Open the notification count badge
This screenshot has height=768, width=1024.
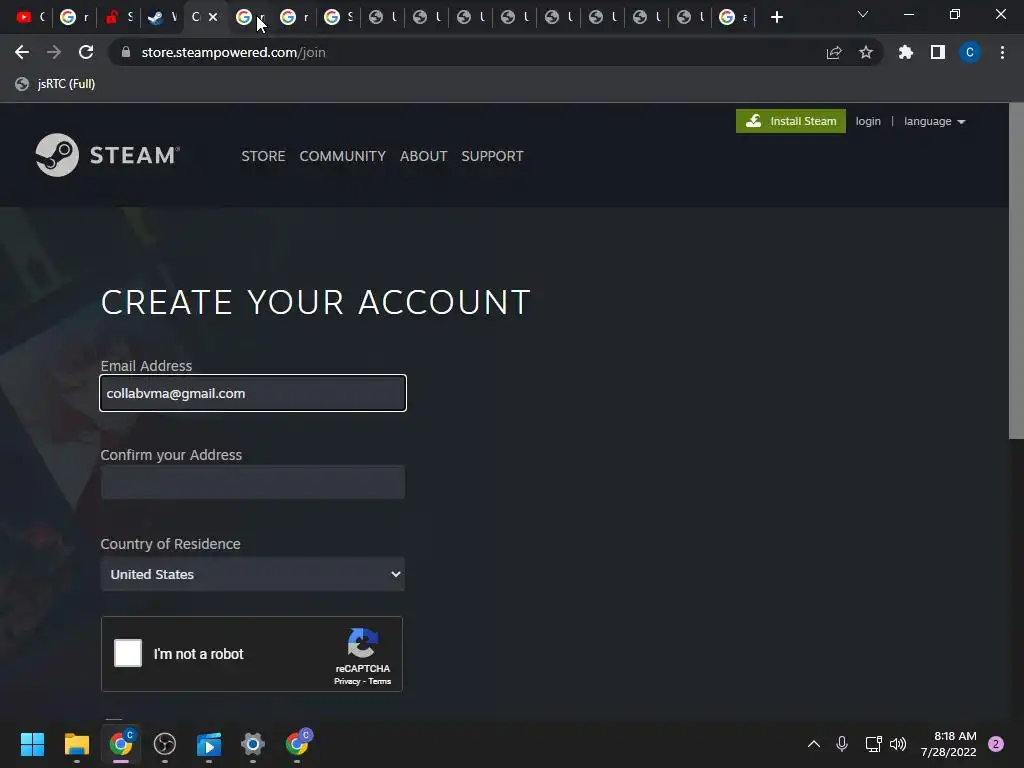[x=996, y=744]
